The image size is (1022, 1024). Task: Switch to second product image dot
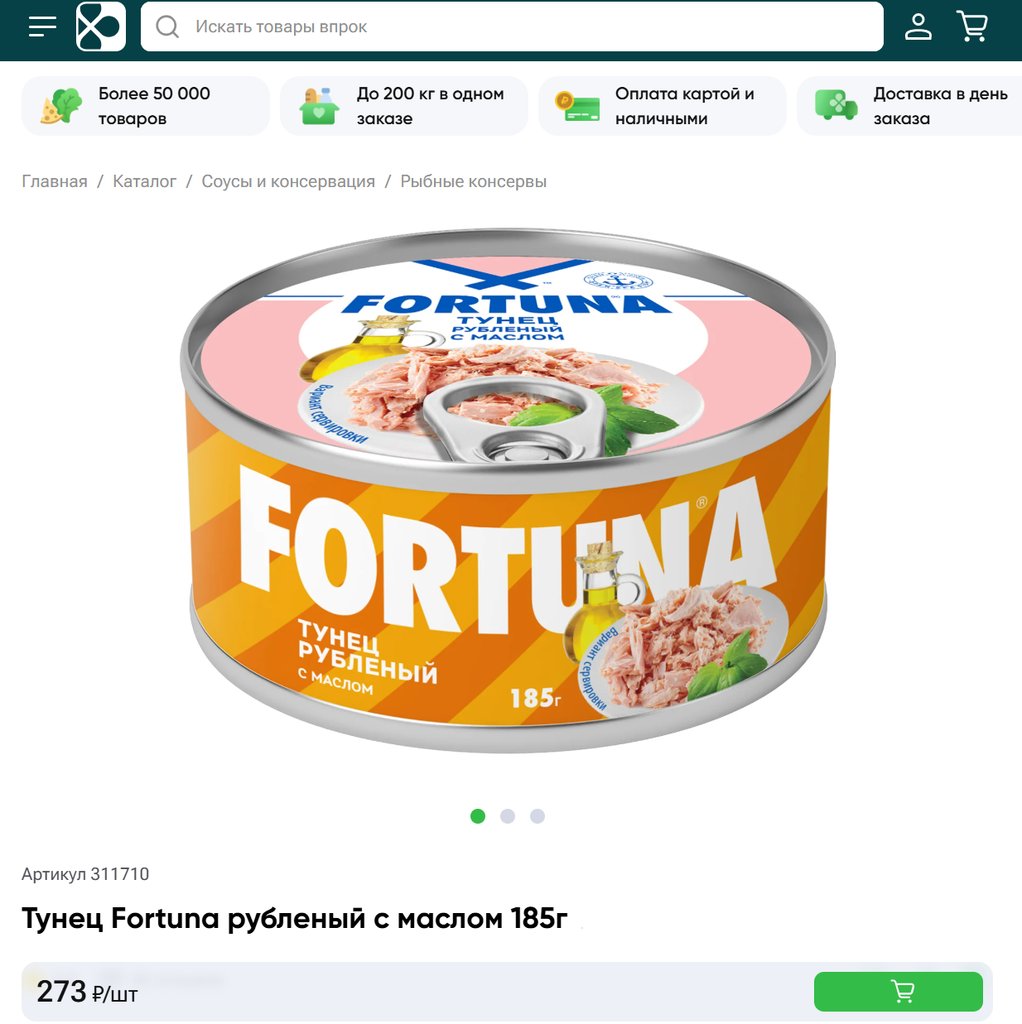pyautogui.click(x=507, y=816)
